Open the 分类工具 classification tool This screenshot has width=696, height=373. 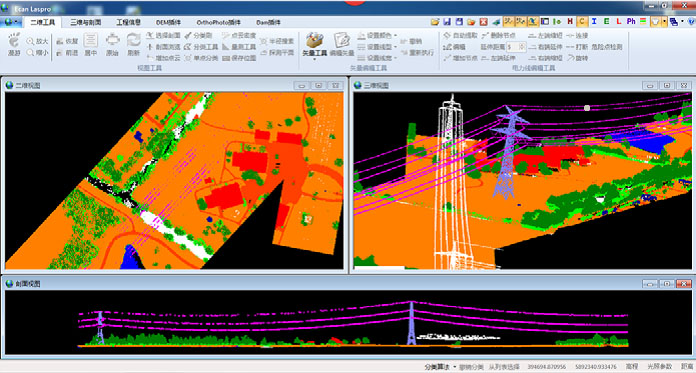[x=201, y=47]
